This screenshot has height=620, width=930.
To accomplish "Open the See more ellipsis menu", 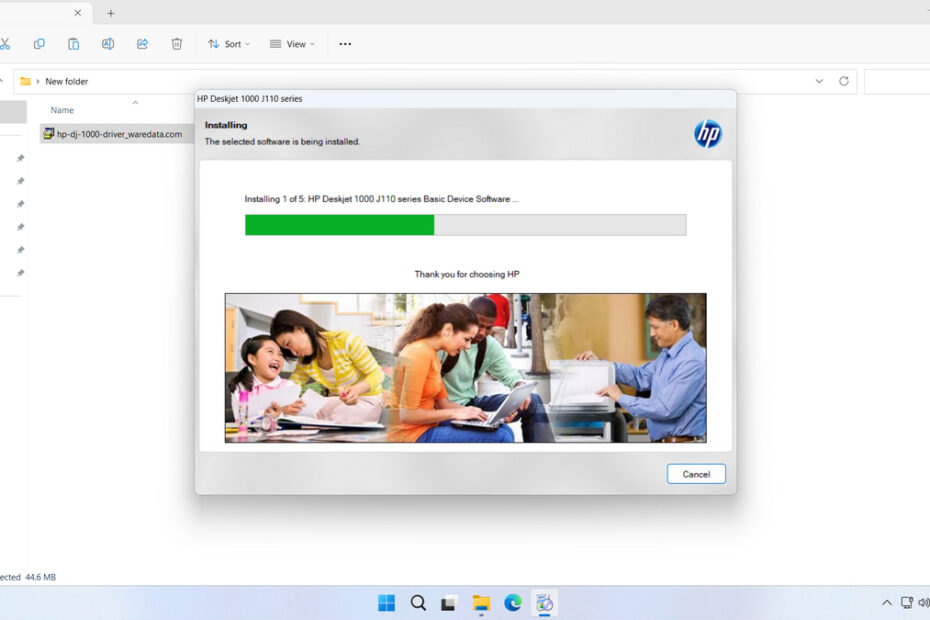I will (345, 43).
